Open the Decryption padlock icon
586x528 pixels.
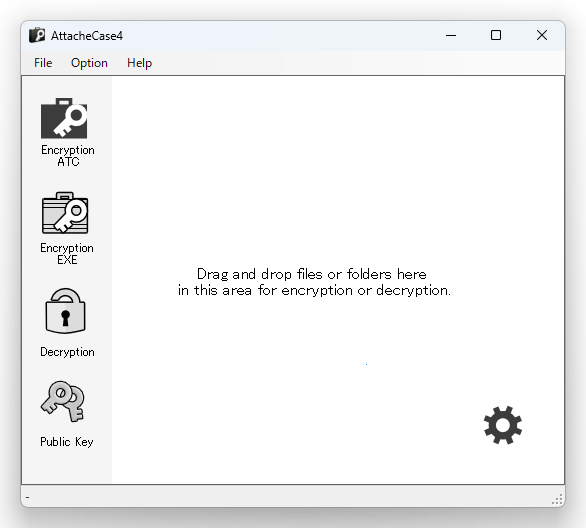[x=65, y=311]
